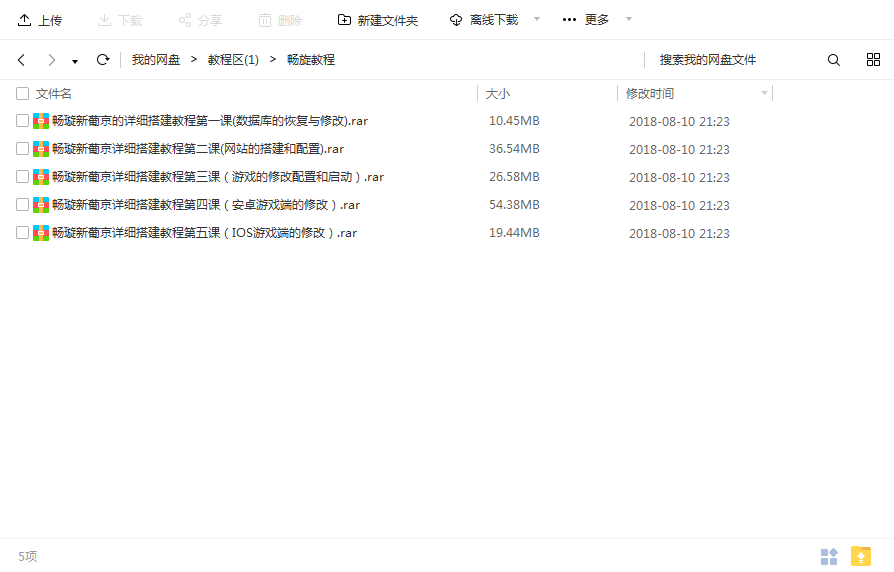Navigate to 我的网盘 breadcrumb

point(156,60)
